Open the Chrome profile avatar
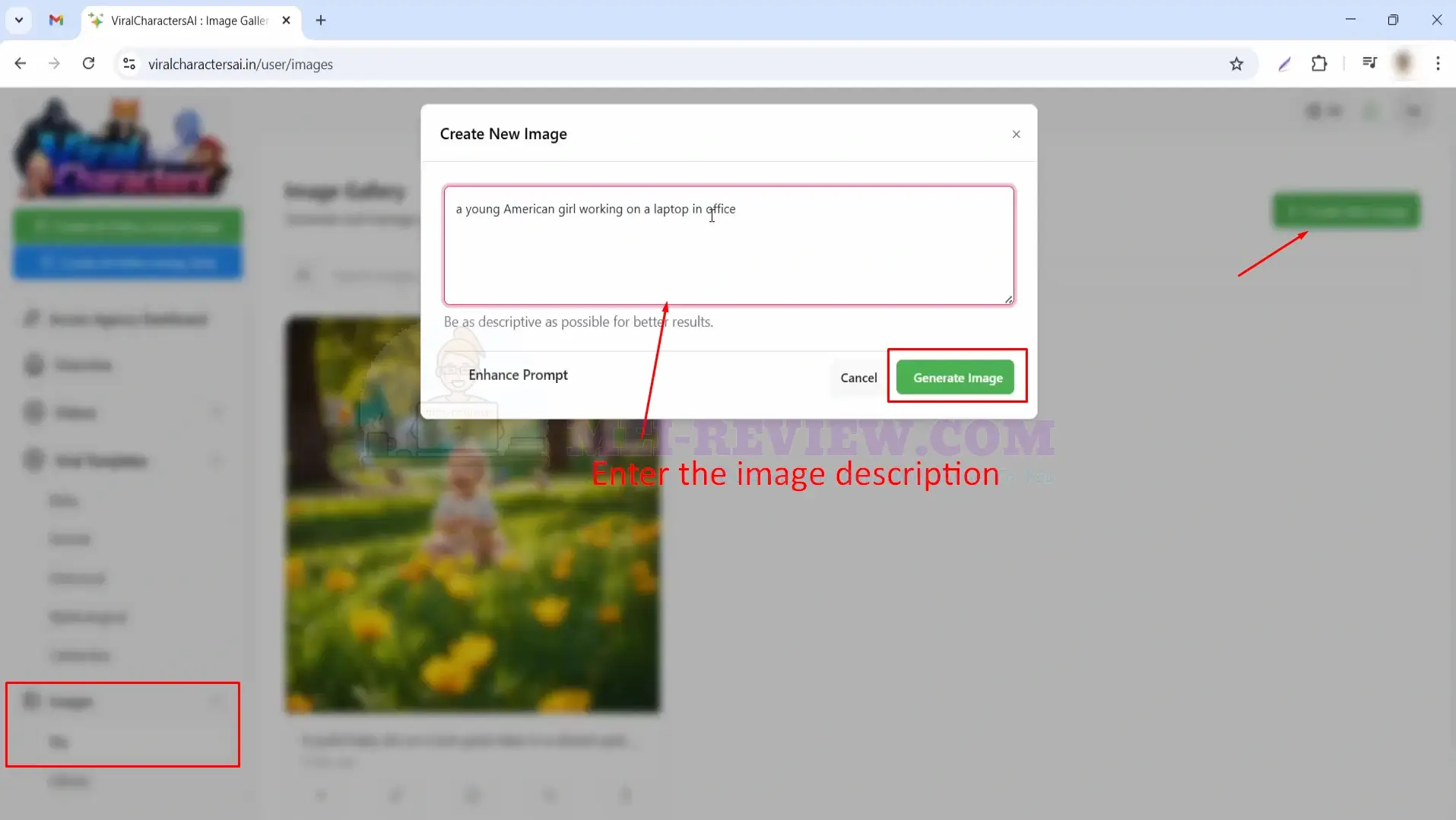Image resolution: width=1456 pixels, height=820 pixels. (x=1404, y=64)
